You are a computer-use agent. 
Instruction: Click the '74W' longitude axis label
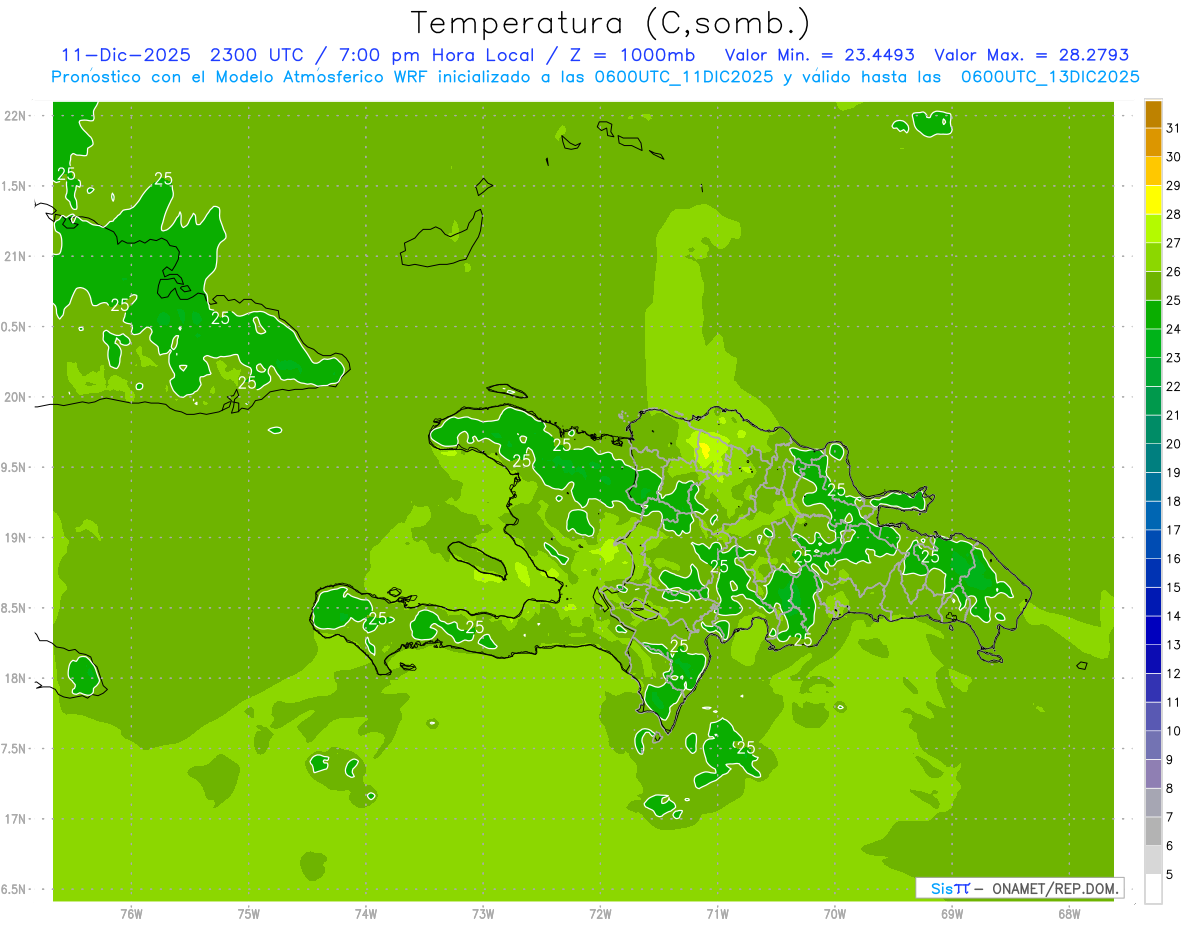tap(365, 913)
